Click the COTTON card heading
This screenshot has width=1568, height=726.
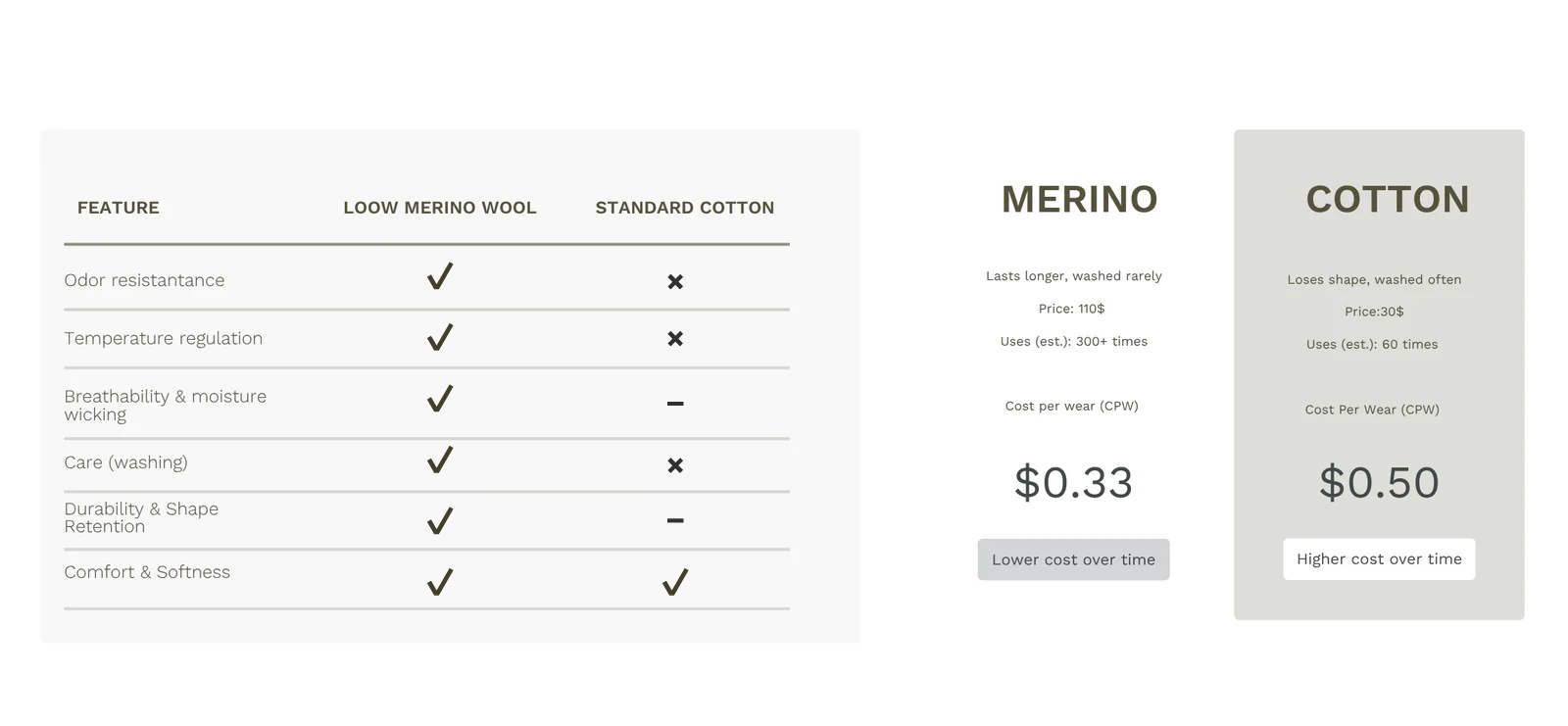click(1388, 200)
